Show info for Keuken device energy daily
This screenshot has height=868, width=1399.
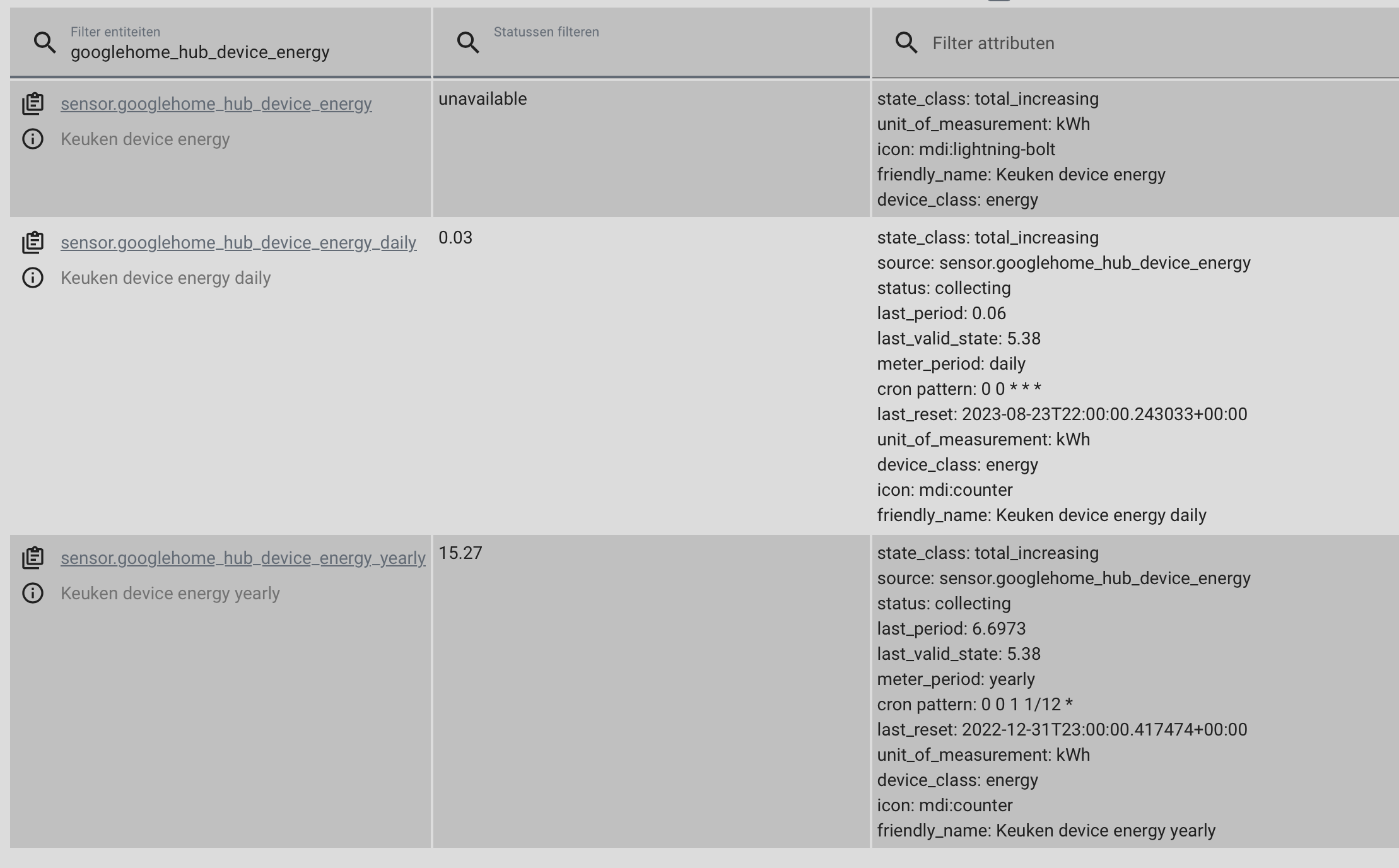[33, 278]
